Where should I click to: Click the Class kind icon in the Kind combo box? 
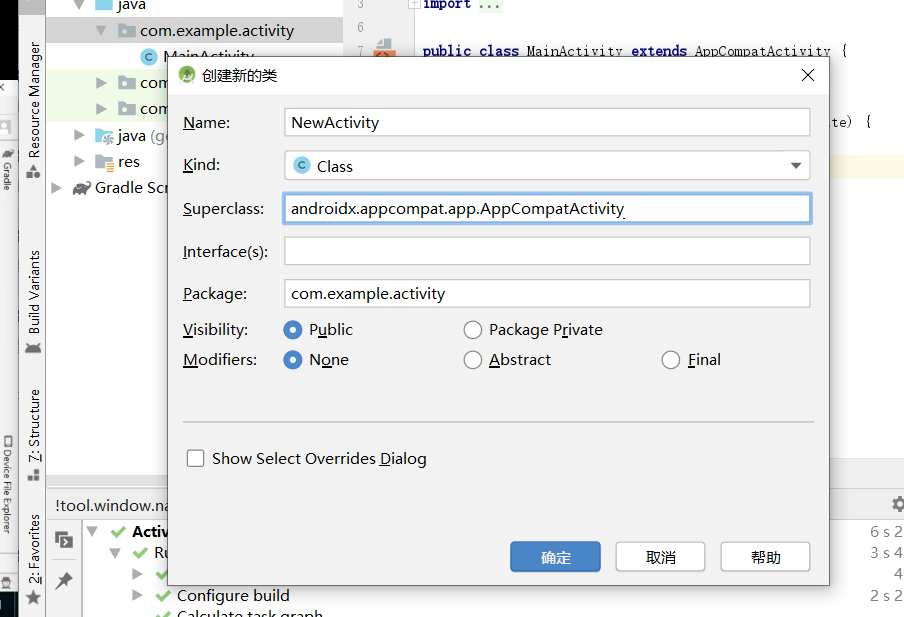pos(302,165)
